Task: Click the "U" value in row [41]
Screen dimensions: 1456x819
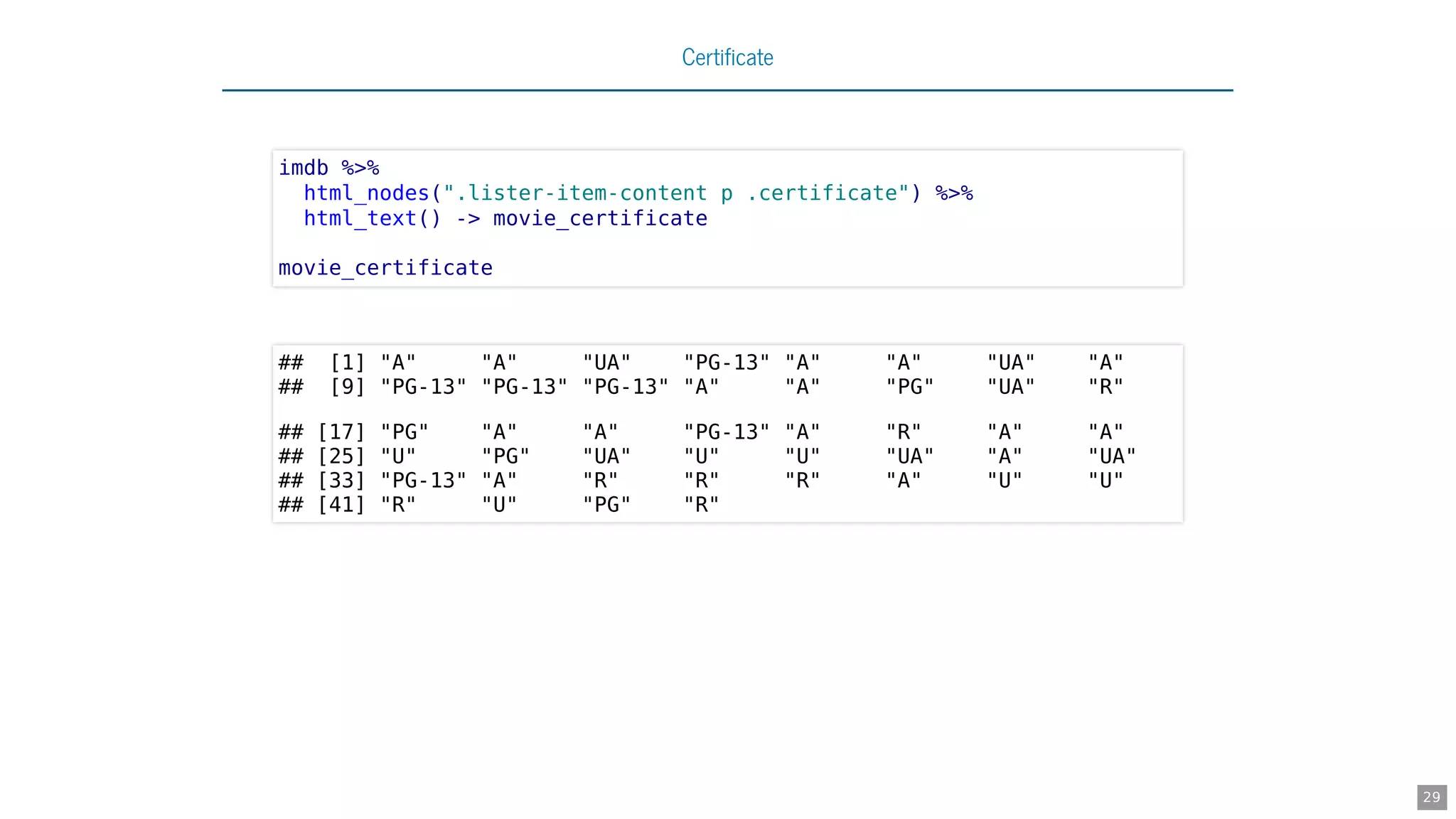Action: pyautogui.click(x=499, y=505)
